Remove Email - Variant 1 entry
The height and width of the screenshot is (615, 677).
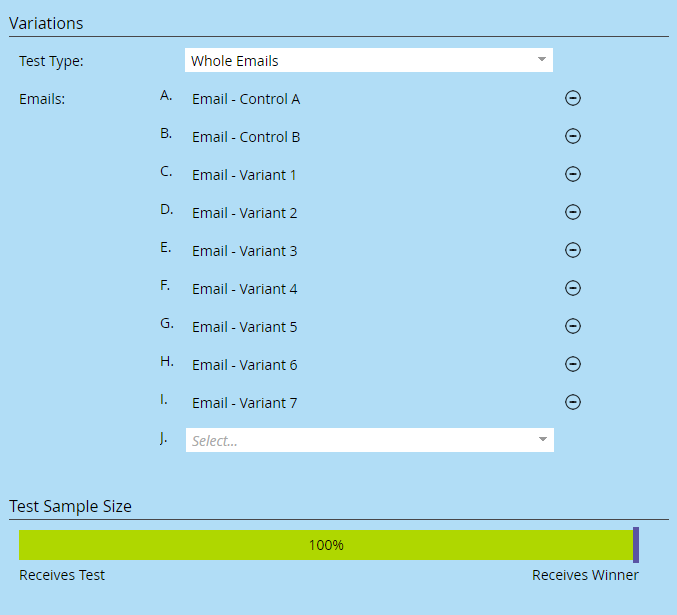[573, 174]
